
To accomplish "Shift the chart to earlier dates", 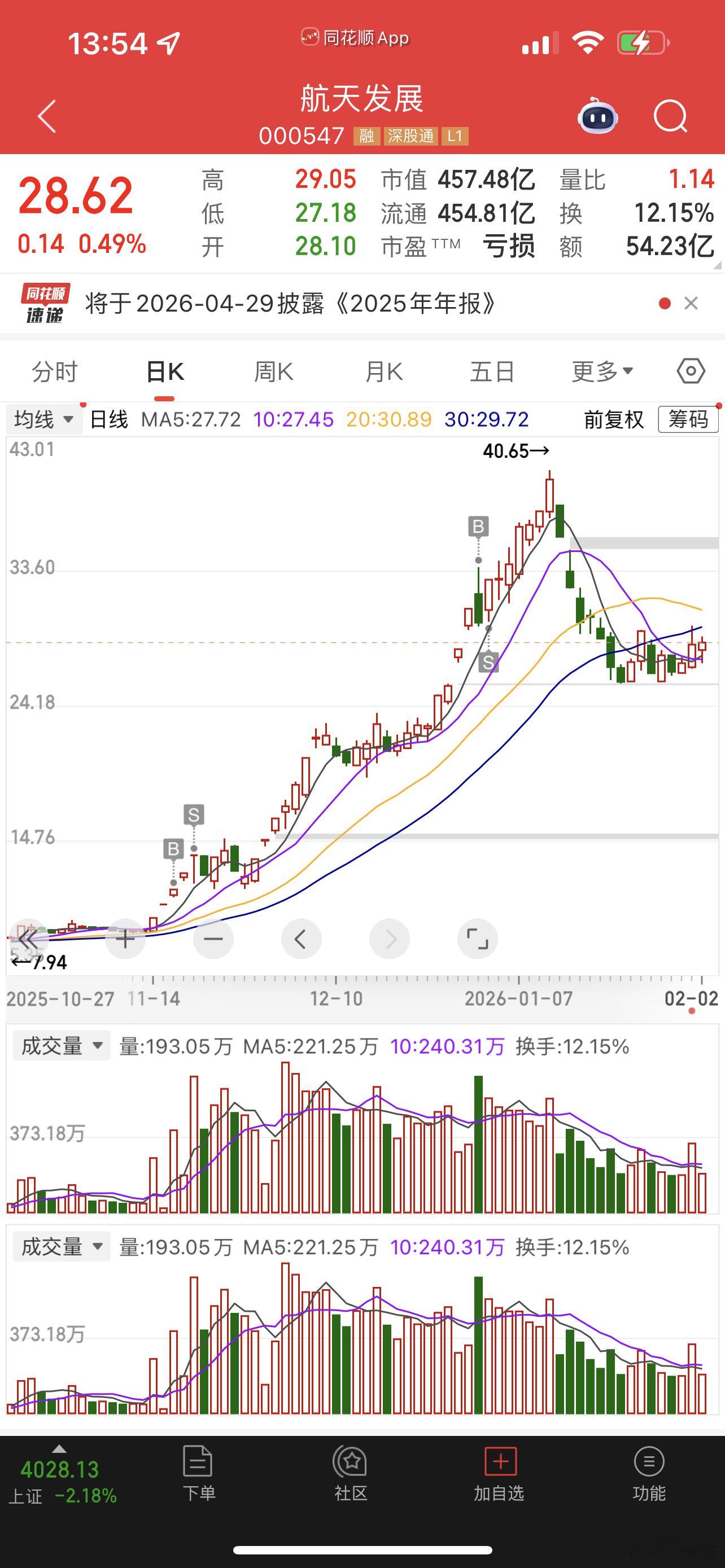I will [x=302, y=939].
